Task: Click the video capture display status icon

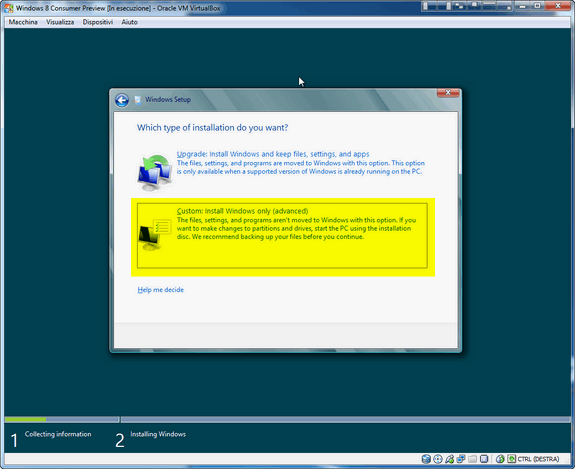Action: coord(484,459)
